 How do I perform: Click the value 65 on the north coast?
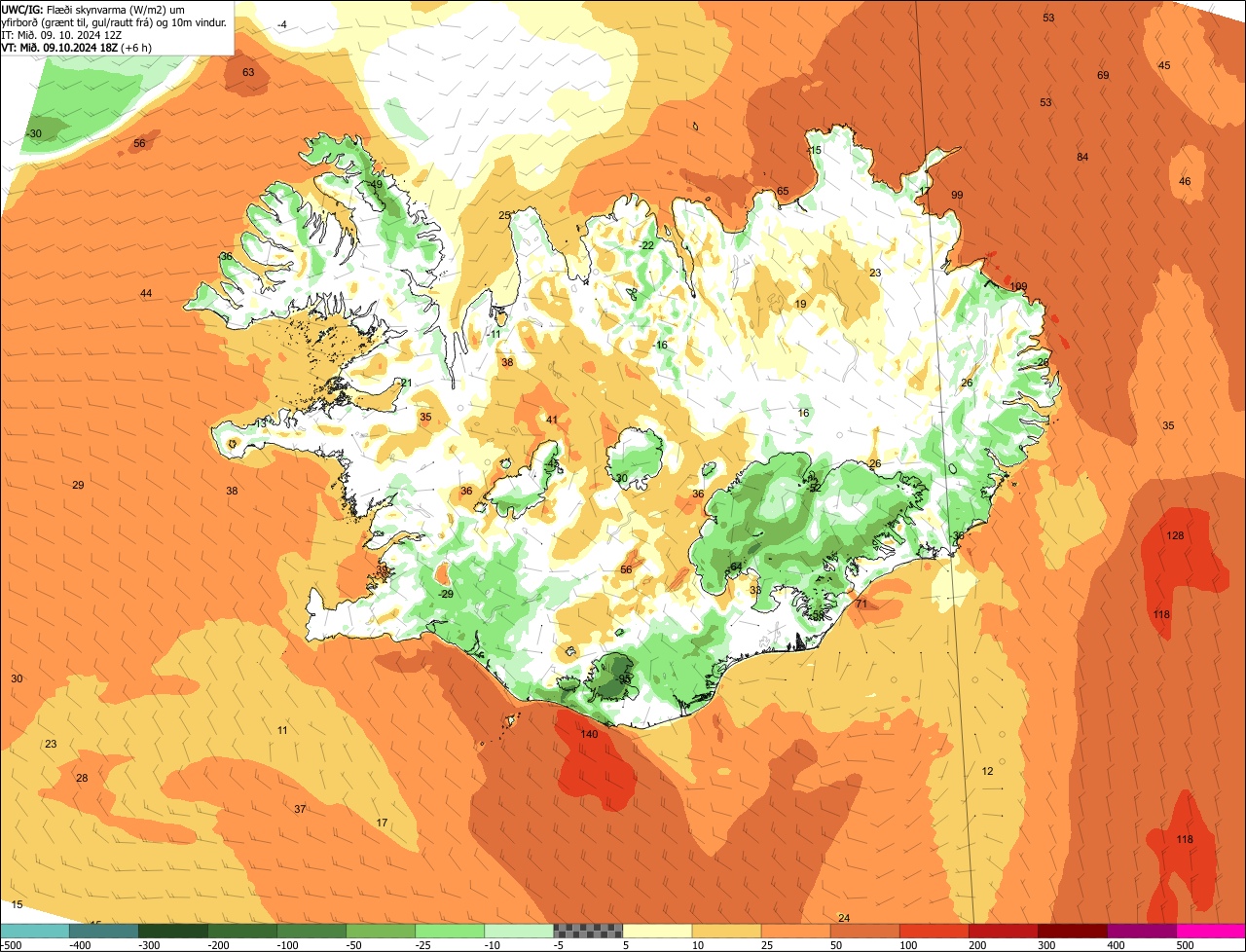click(x=783, y=191)
